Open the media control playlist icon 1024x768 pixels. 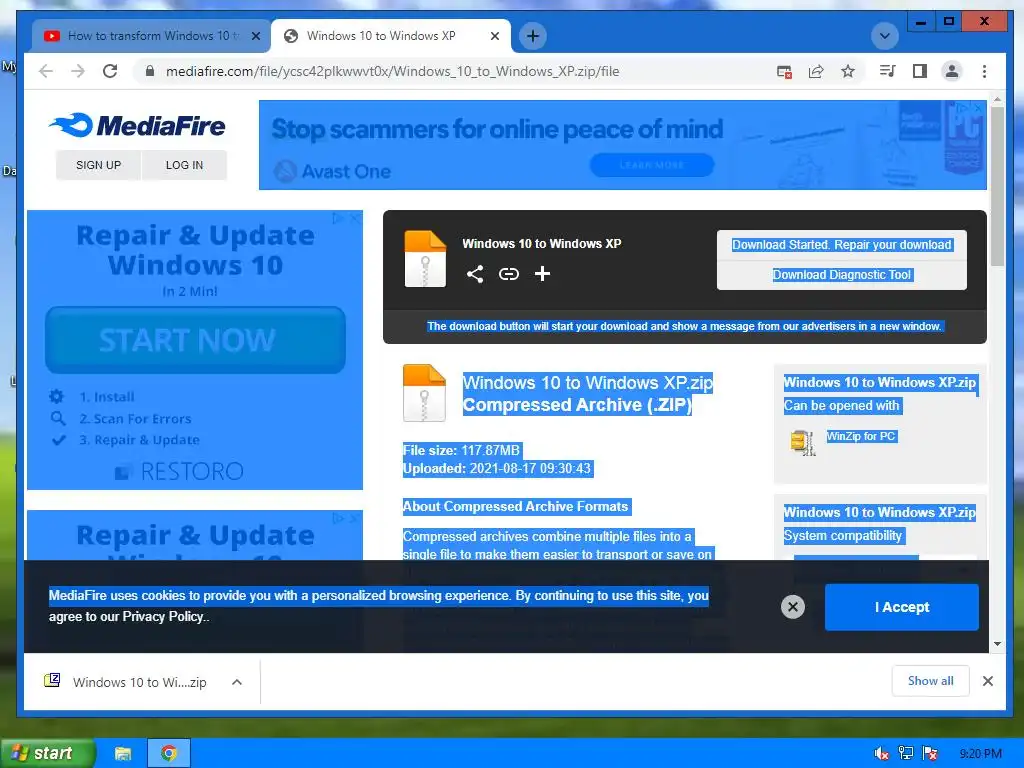point(888,71)
